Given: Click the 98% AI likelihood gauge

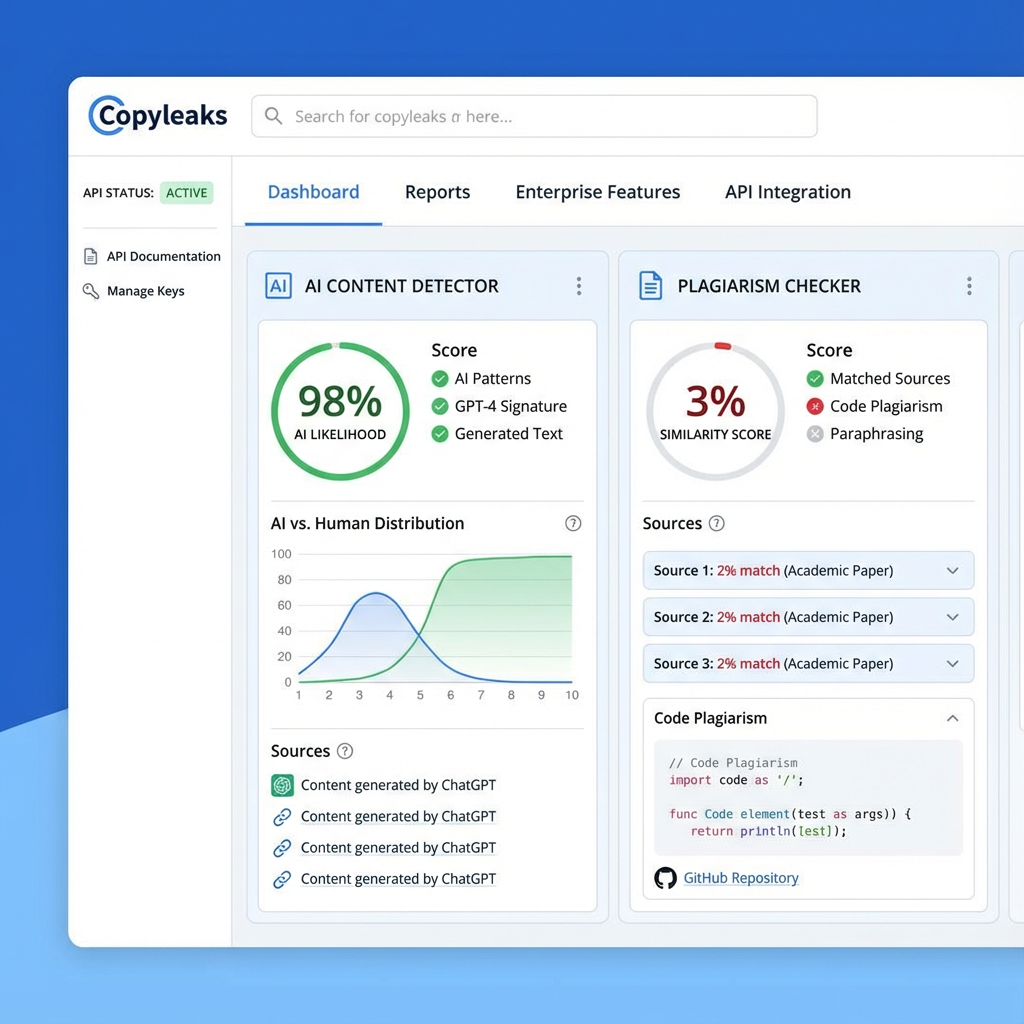Looking at the screenshot, I should [x=340, y=411].
